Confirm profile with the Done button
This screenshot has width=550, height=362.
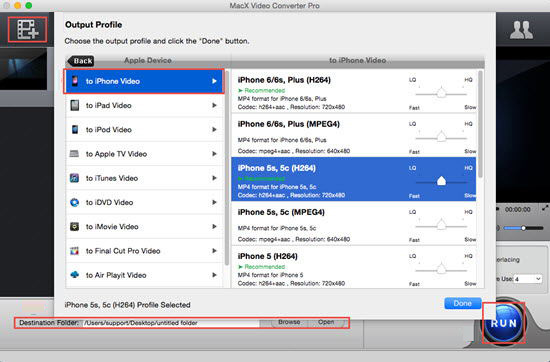click(x=462, y=303)
